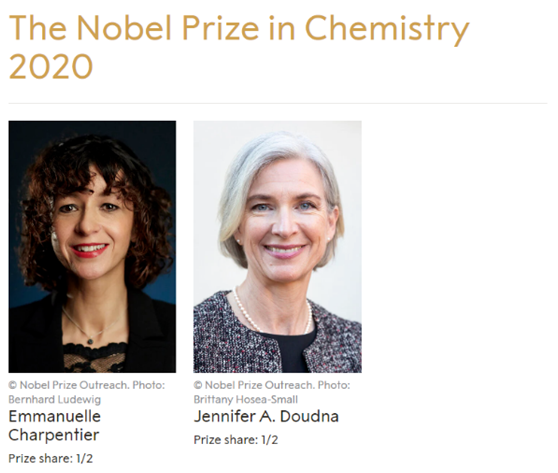This screenshot has width=558, height=473.
Task: Click the Brittany Hosea-Small photo credit
Action: [x=246, y=400]
